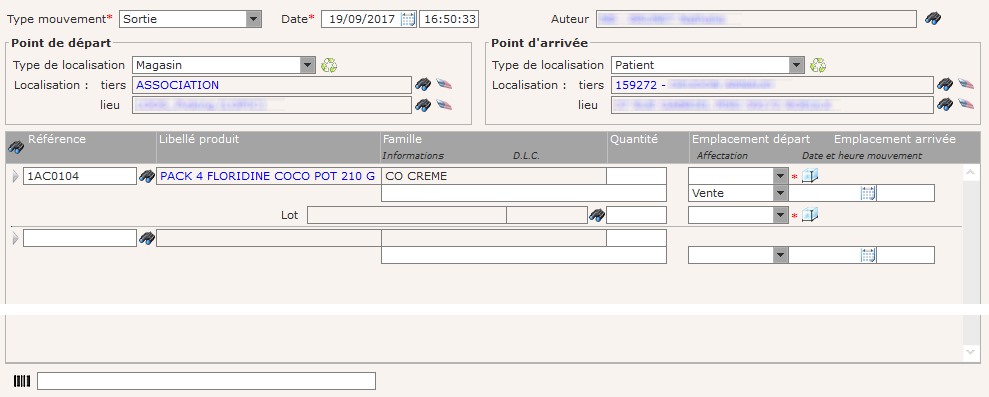Click the barcode icon at the bottom

(22, 381)
